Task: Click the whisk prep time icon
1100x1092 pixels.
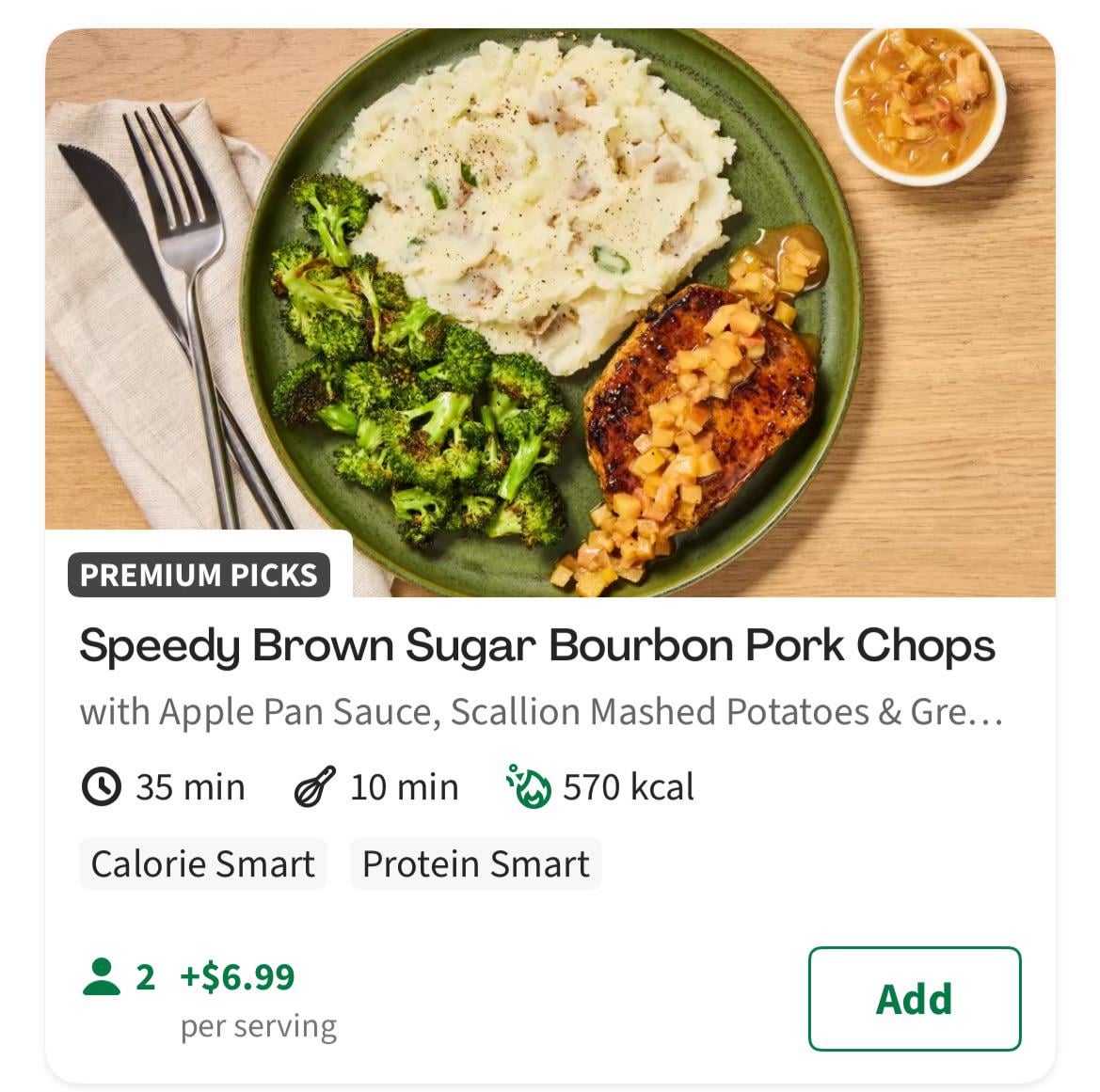Action: coord(314,786)
